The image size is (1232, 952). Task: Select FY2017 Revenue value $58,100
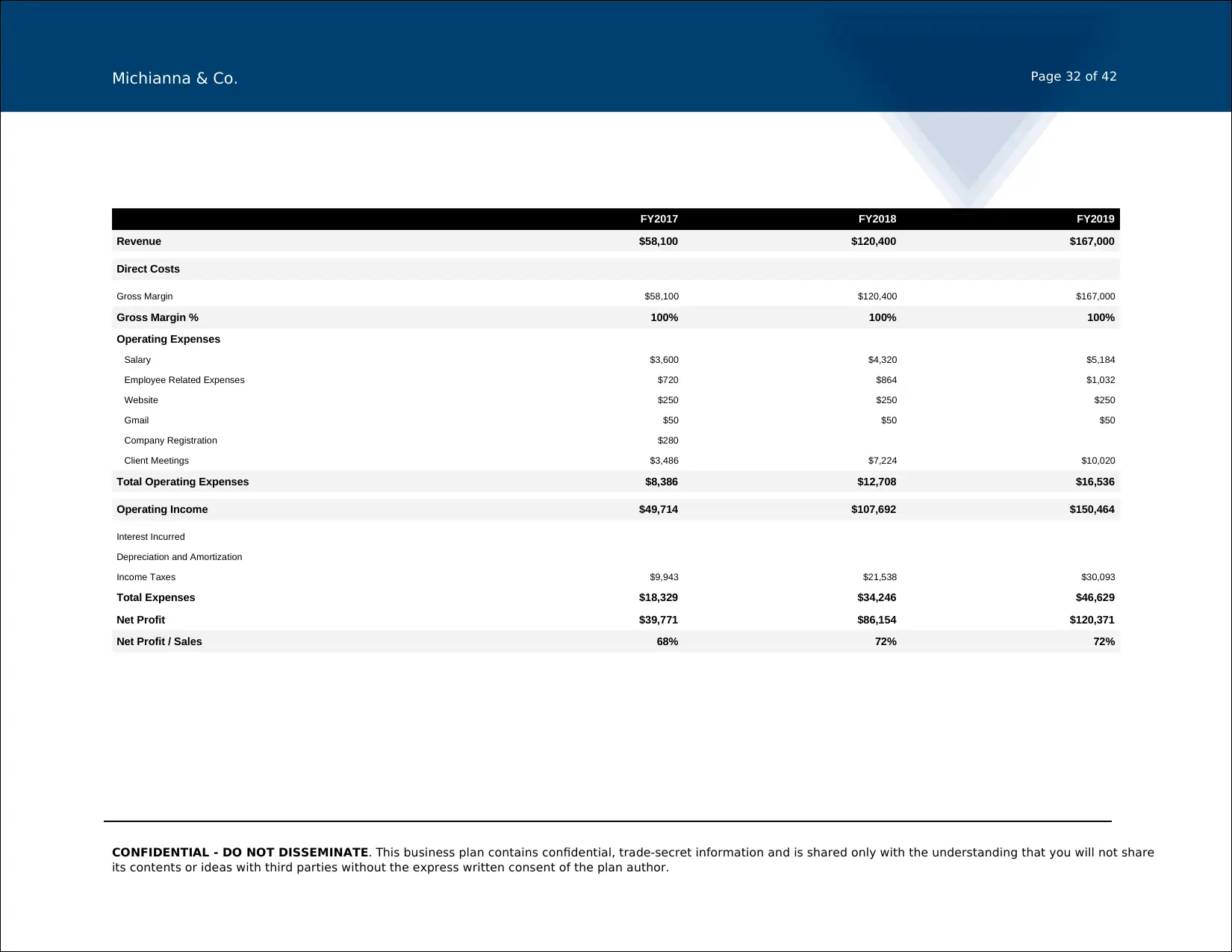[659, 241]
